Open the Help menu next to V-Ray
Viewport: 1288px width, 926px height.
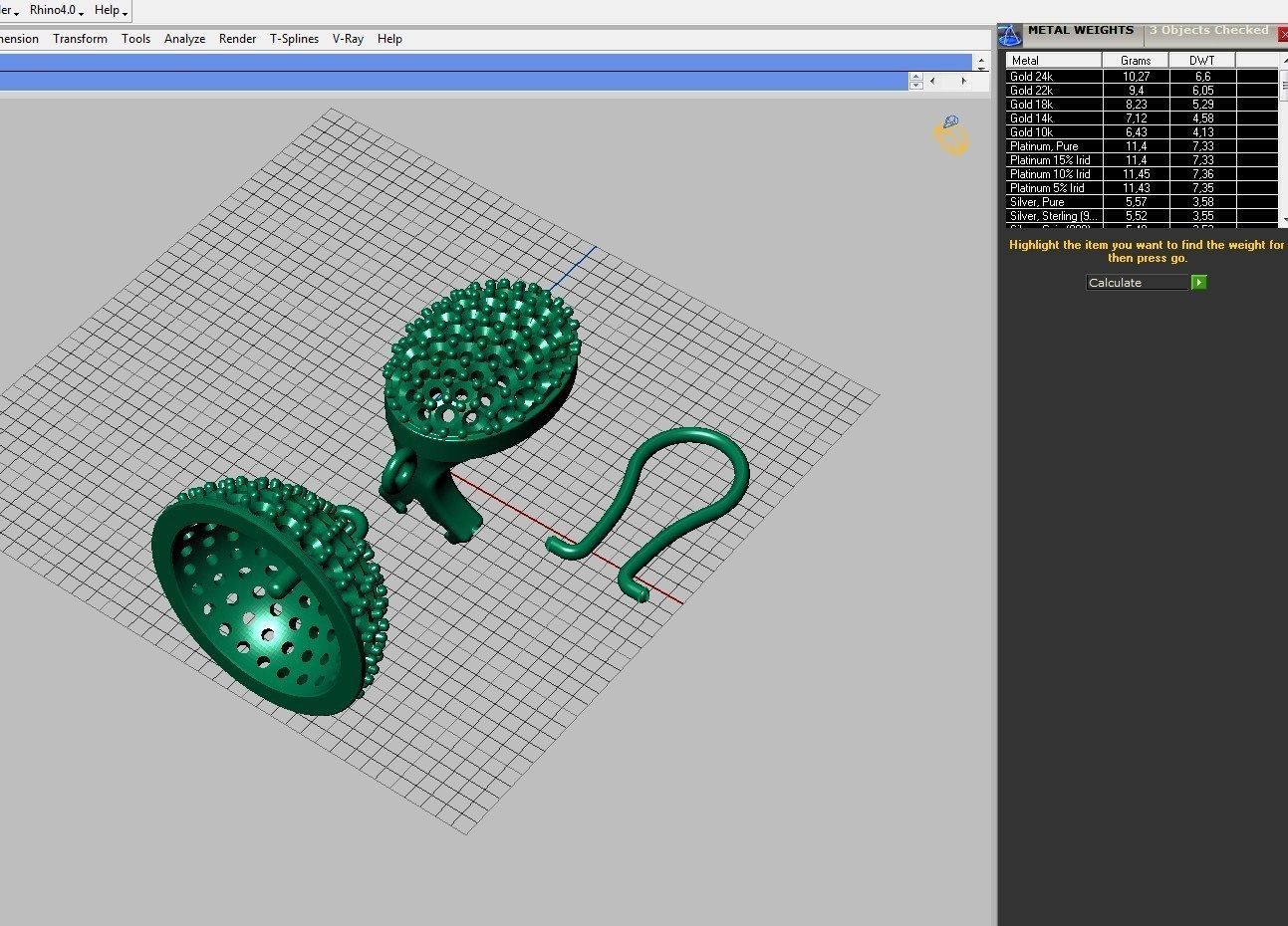[389, 39]
